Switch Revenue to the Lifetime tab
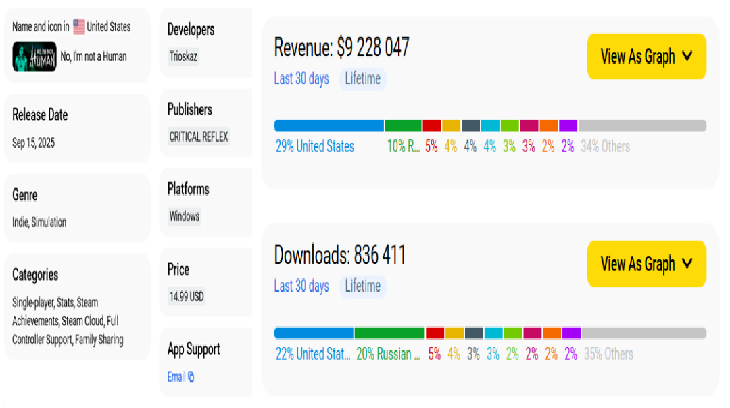The height and width of the screenshot is (408, 730). (362, 78)
